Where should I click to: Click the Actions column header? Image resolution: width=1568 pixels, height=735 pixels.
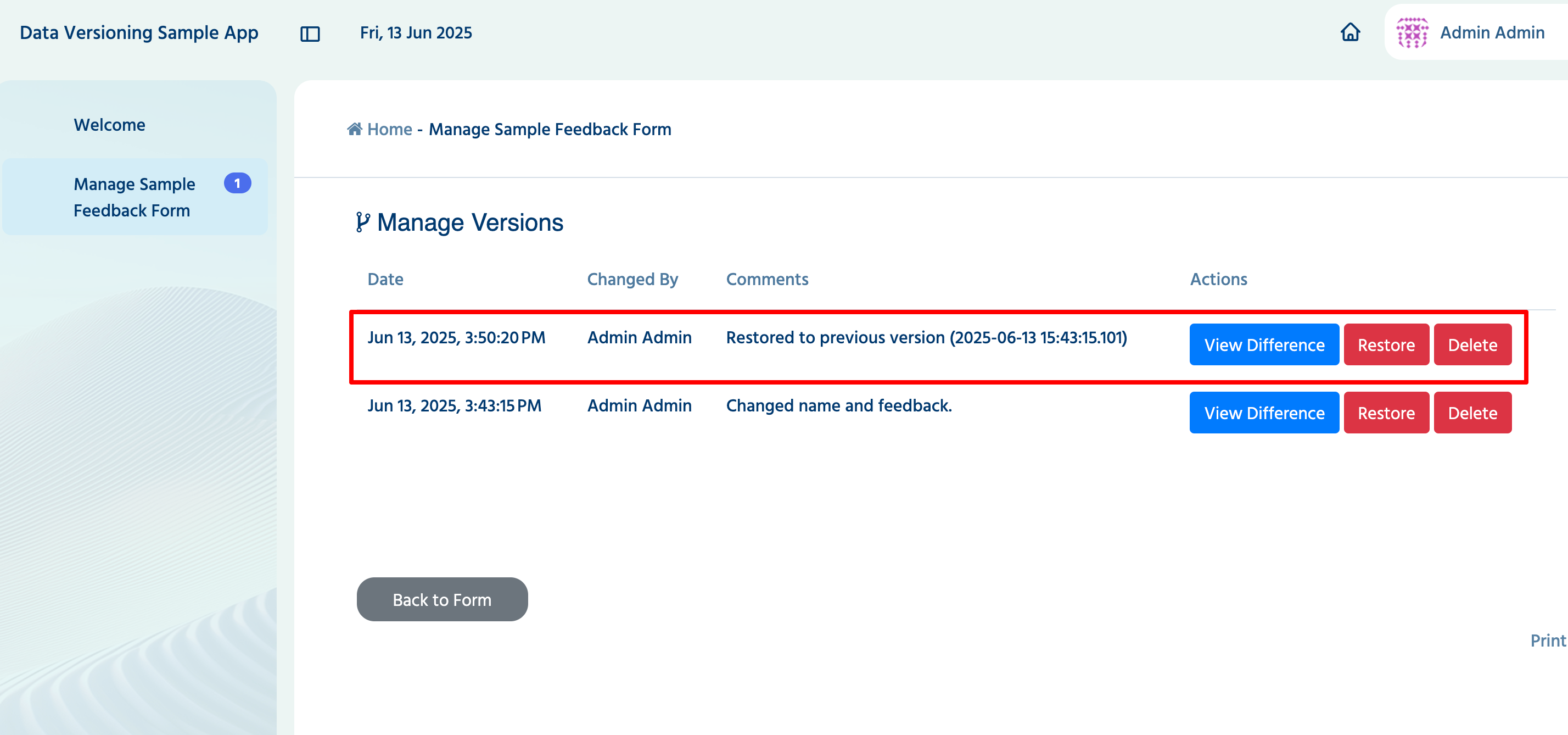coord(1219,280)
